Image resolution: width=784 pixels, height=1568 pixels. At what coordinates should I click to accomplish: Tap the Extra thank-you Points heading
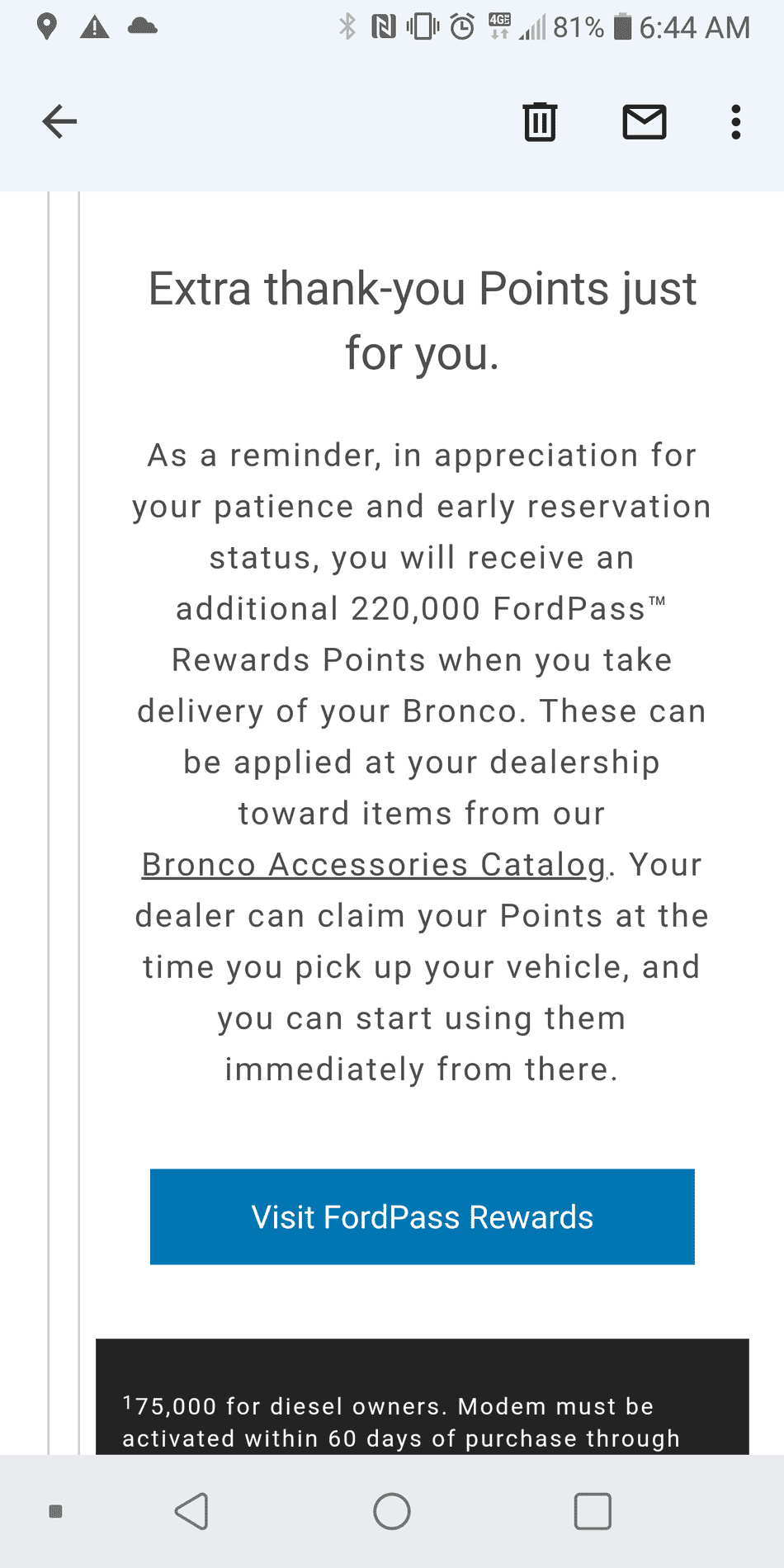pos(423,321)
